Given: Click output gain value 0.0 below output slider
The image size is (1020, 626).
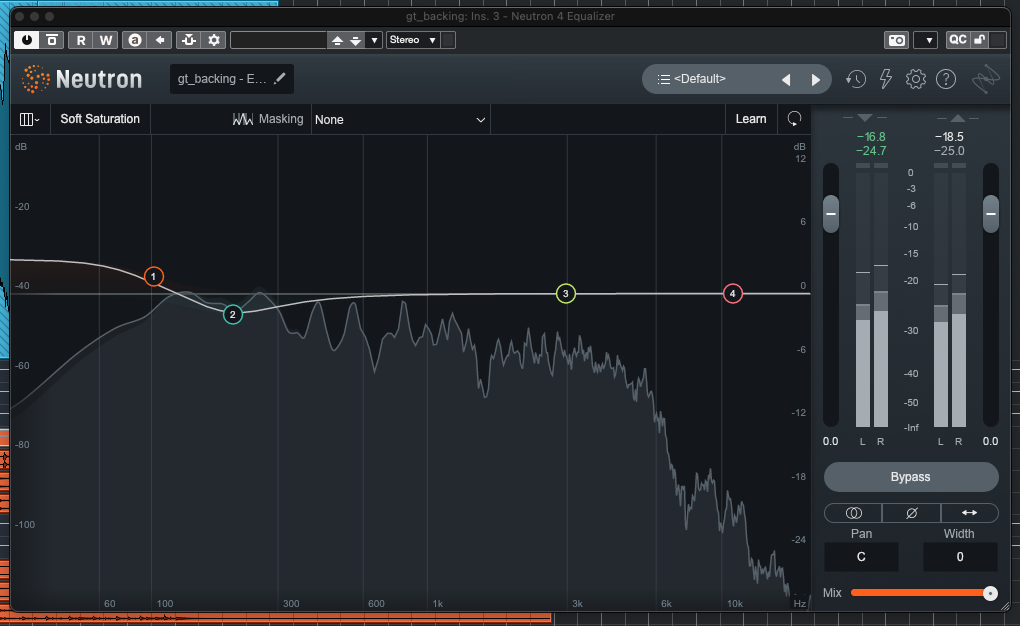Looking at the screenshot, I should (x=990, y=441).
